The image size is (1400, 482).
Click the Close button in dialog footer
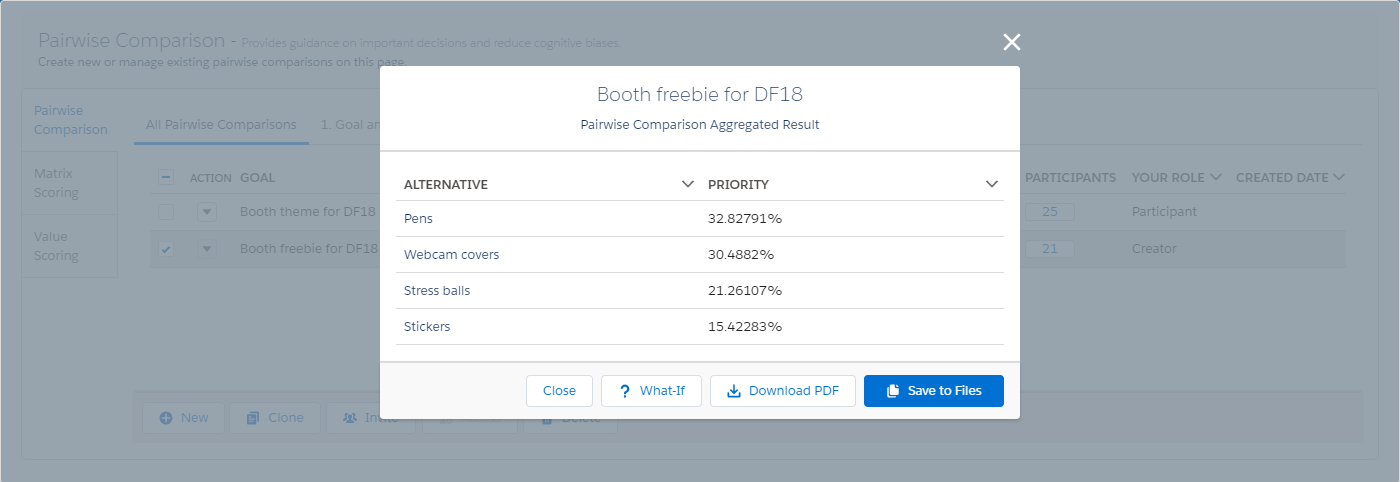pos(559,391)
